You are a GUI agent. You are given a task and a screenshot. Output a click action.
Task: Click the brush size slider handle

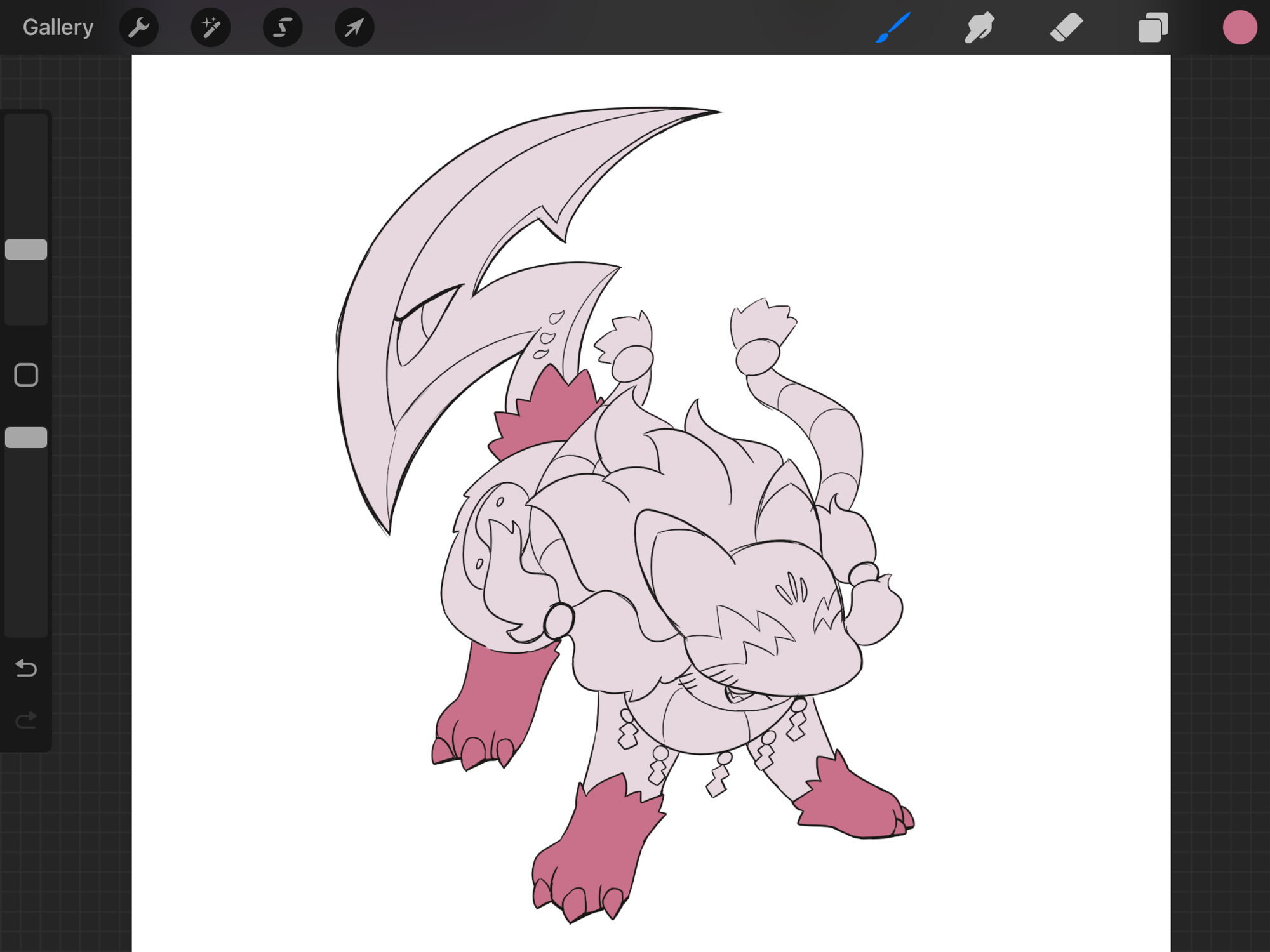click(26, 249)
